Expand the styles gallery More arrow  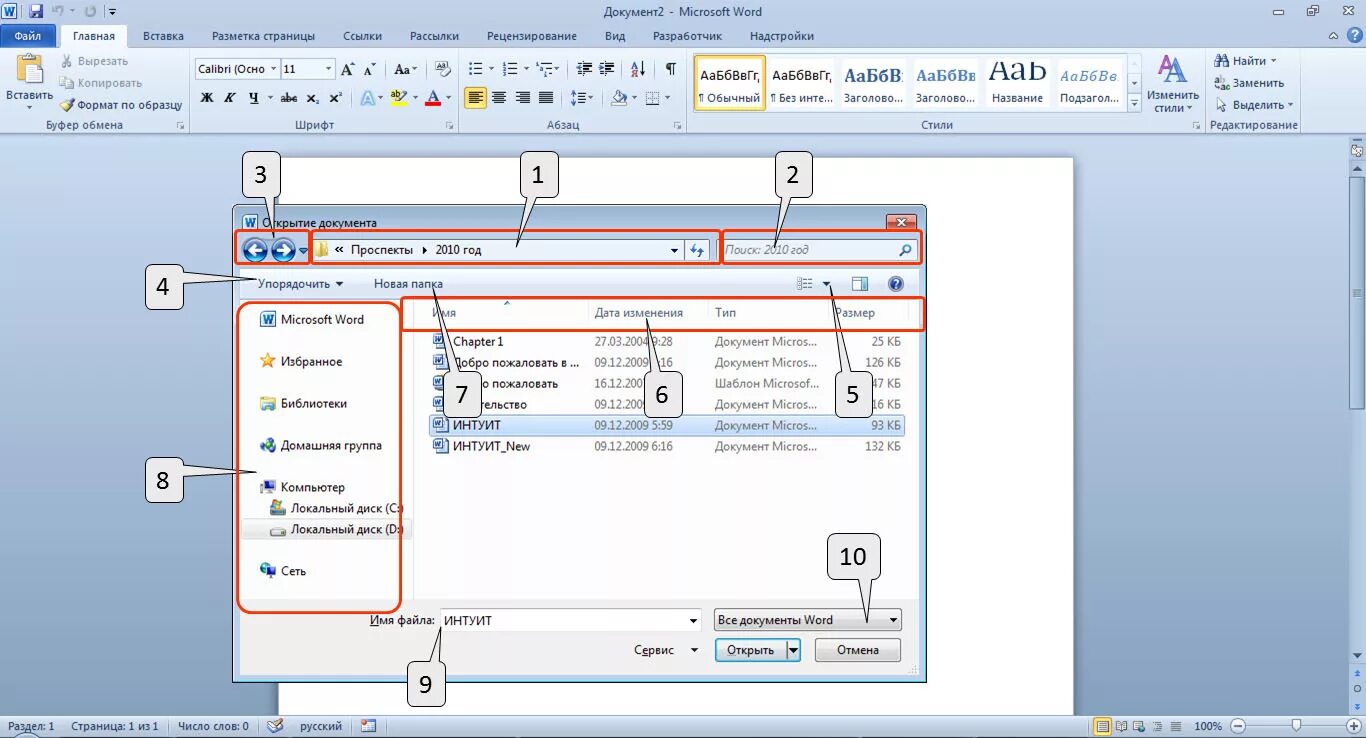point(1134,103)
